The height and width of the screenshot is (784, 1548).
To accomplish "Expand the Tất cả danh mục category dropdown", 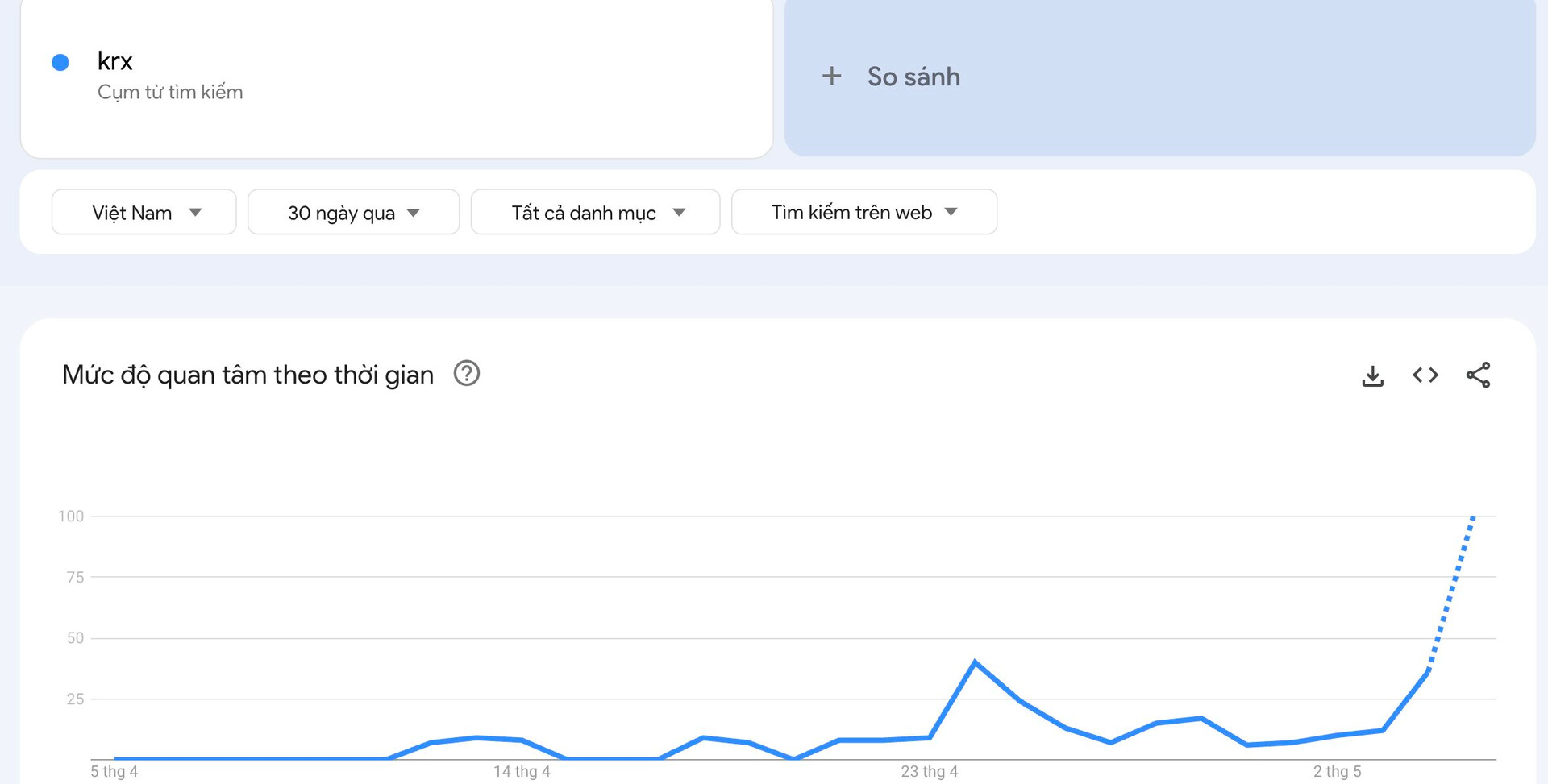I will tap(595, 213).
